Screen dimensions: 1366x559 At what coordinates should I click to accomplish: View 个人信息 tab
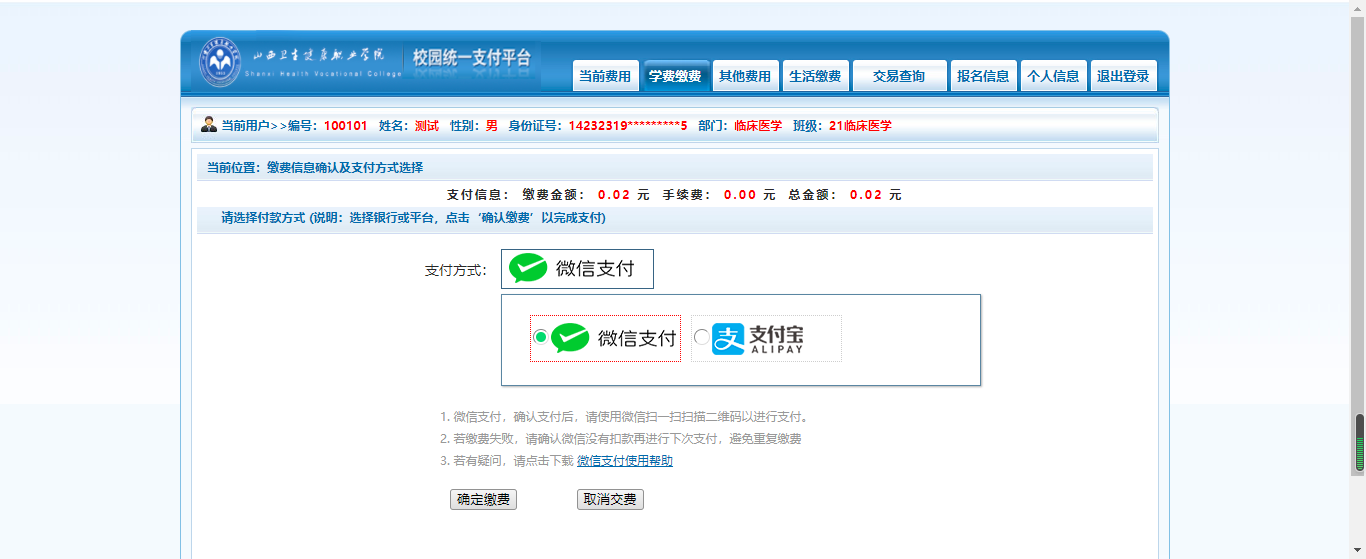(1053, 76)
